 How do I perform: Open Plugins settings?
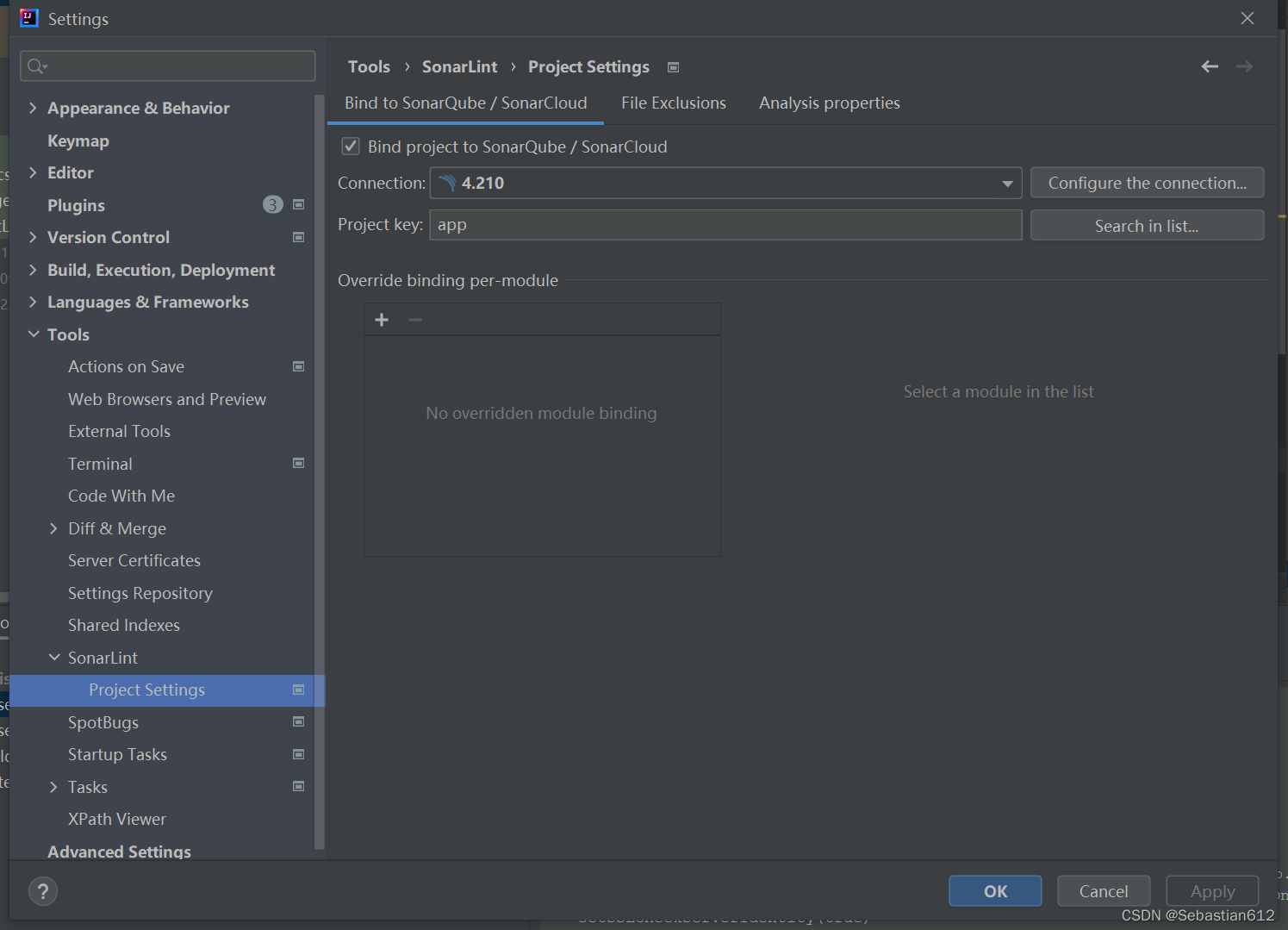point(76,205)
